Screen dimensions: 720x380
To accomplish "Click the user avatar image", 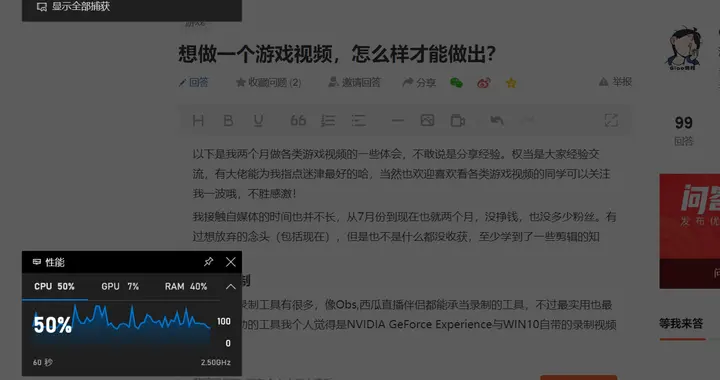I will point(683,49).
